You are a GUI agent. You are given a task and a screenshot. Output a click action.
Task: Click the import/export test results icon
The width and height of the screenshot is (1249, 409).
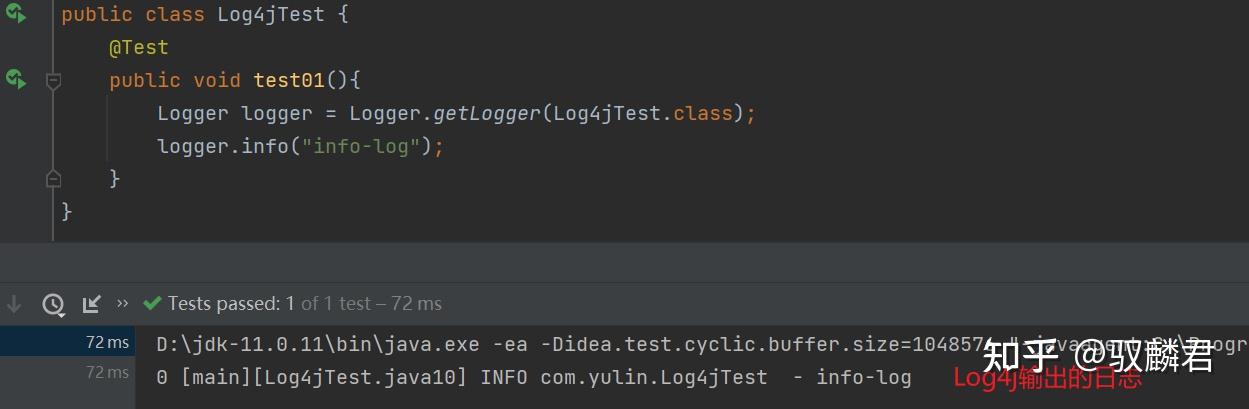click(x=91, y=303)
